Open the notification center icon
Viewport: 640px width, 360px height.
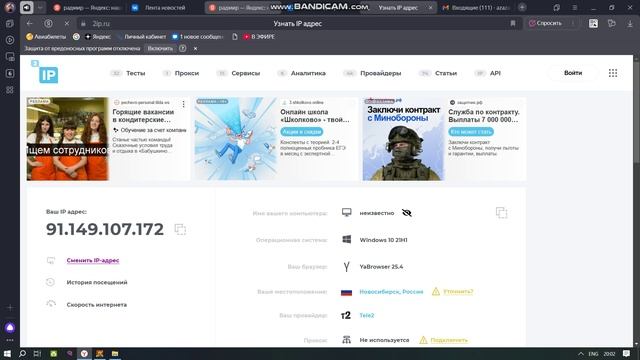(x=626, y=353)
